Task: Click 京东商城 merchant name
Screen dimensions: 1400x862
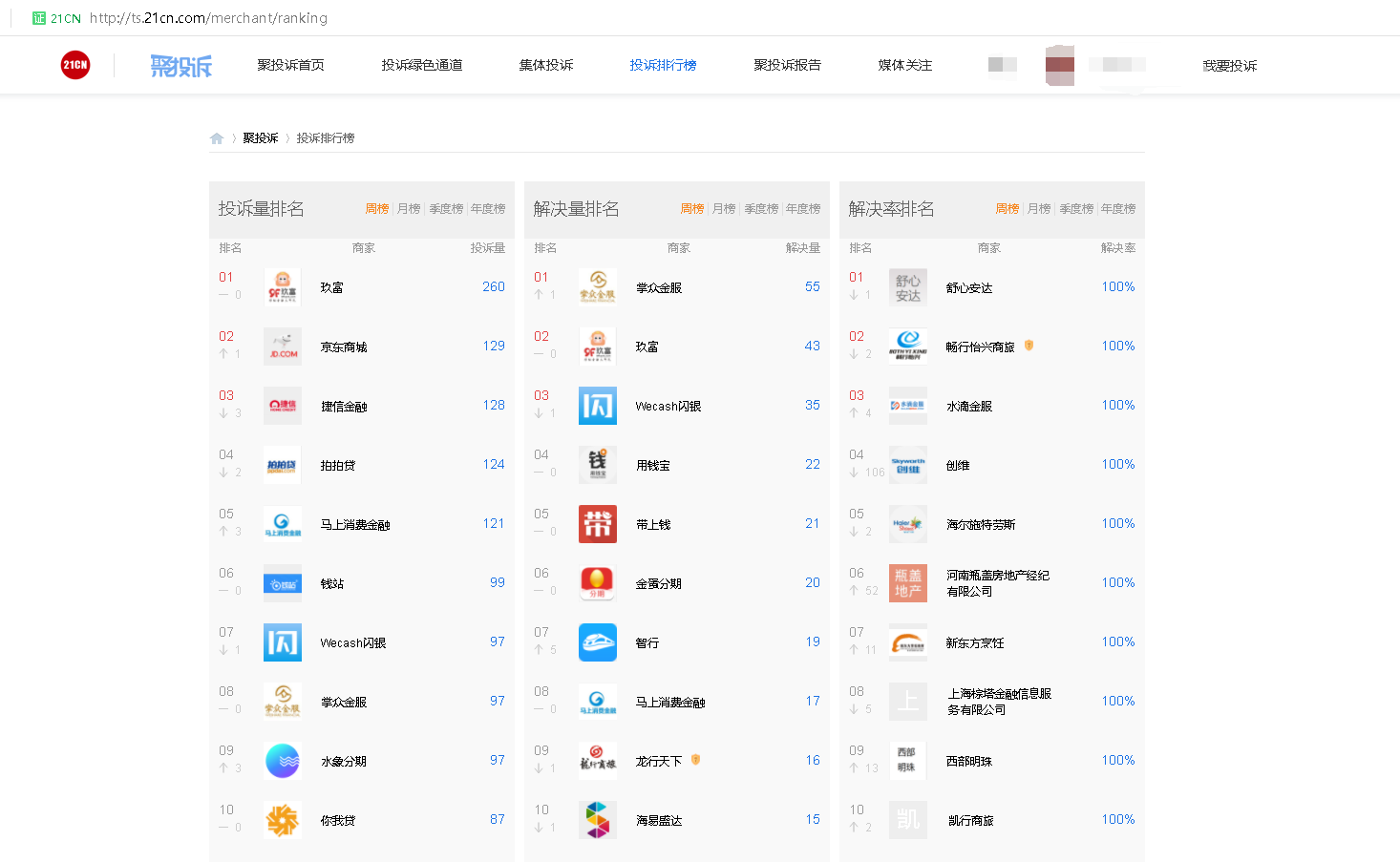Action: (344, 347)
